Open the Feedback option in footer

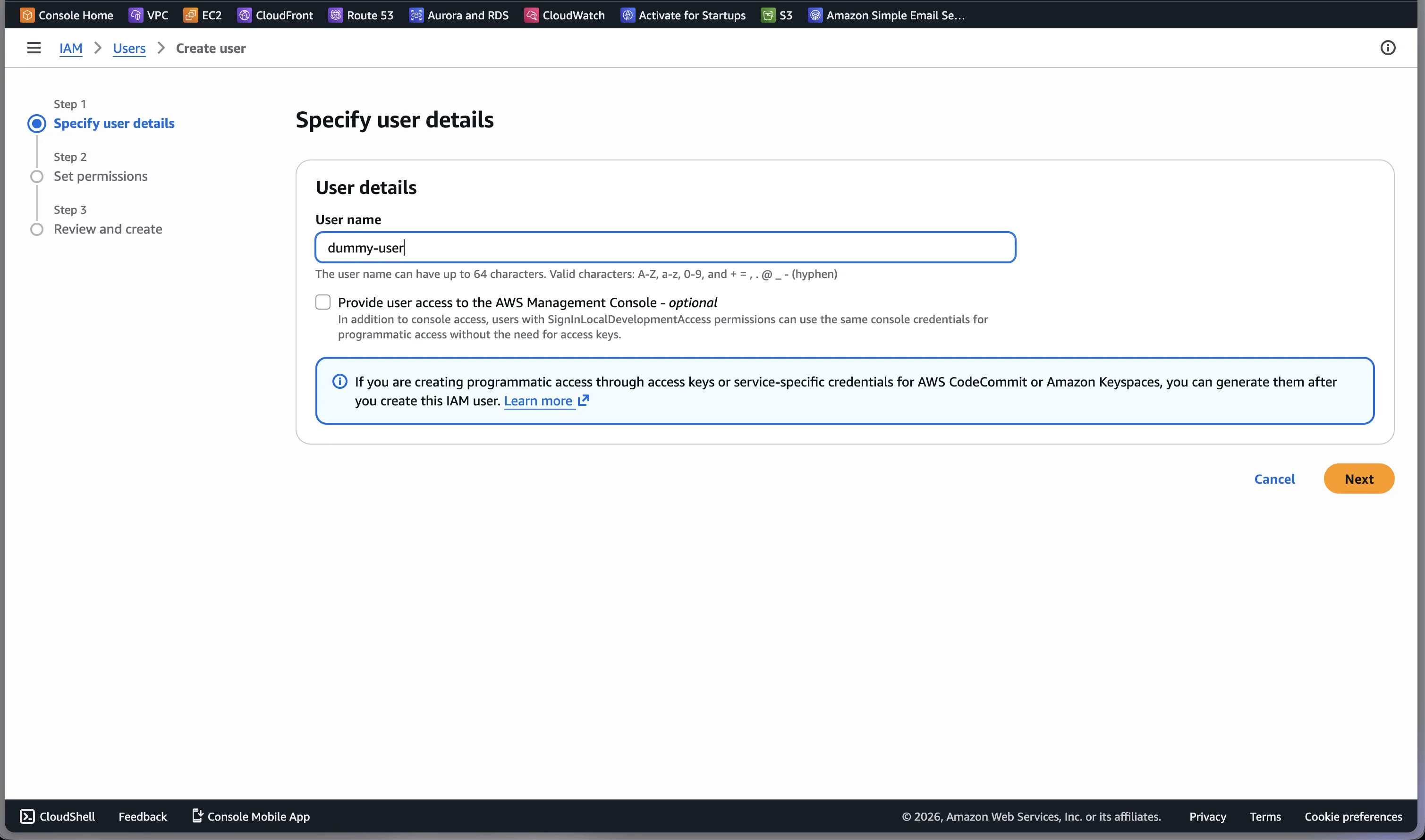point(142,816)
